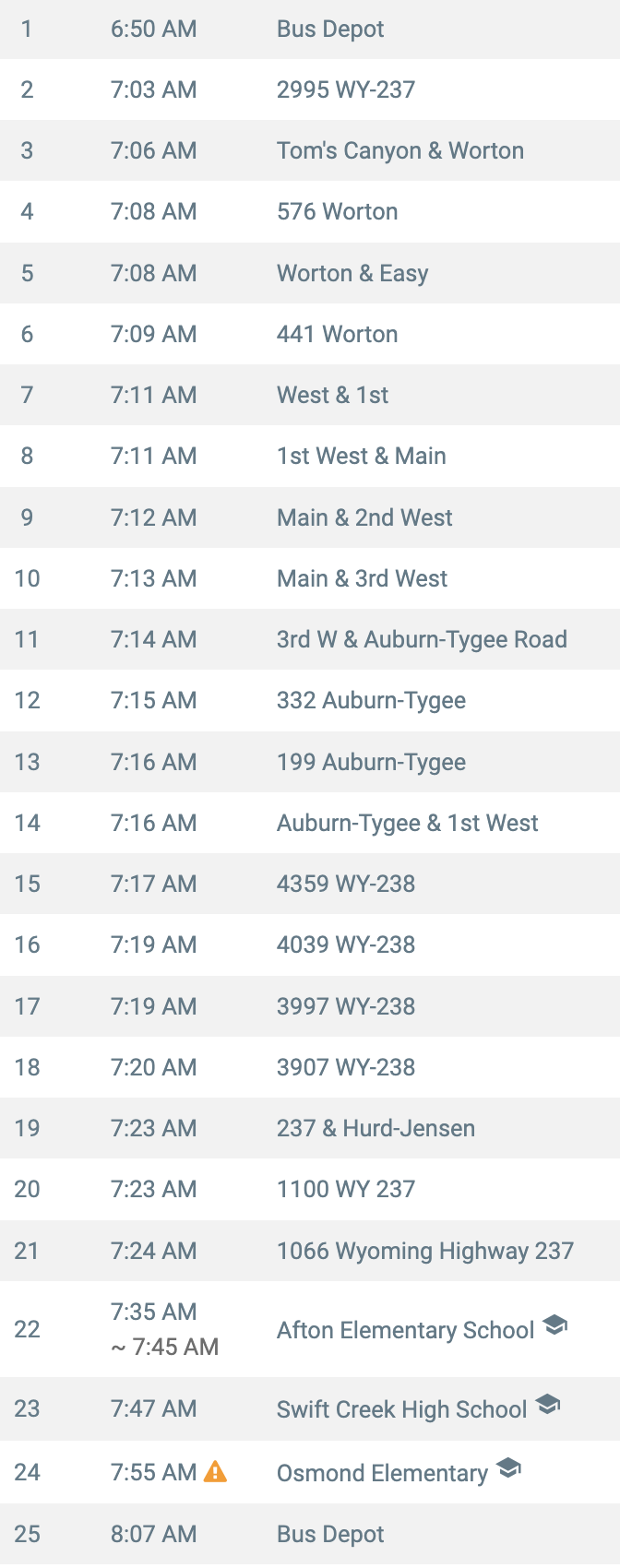
Task: Click the warning icon beside 7:55 AM
Action: 215,1471
